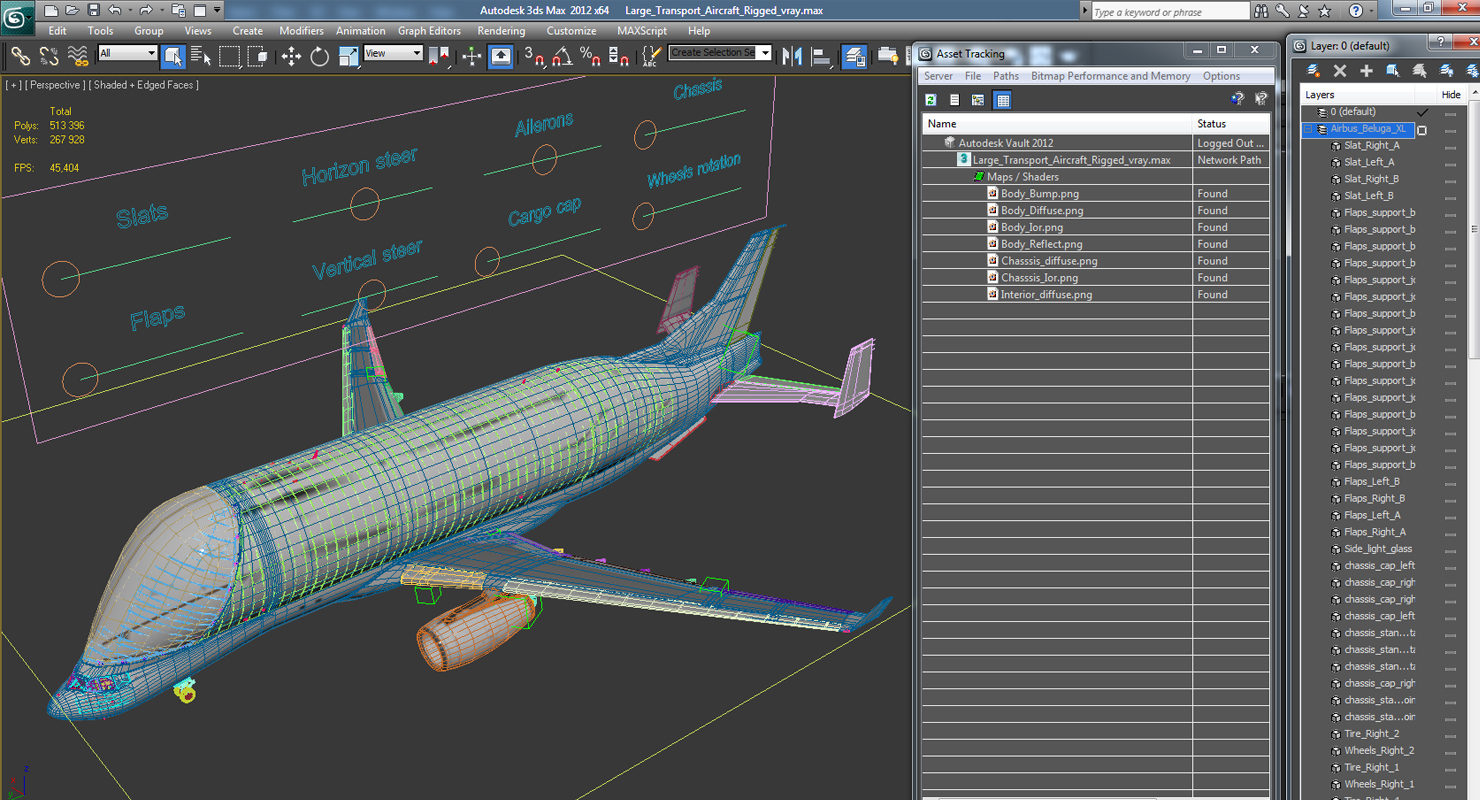This screenshot has width=1480, height=800.
Task: Open the View reference coordinate dropdown
Action: click(x=393, y=53)
